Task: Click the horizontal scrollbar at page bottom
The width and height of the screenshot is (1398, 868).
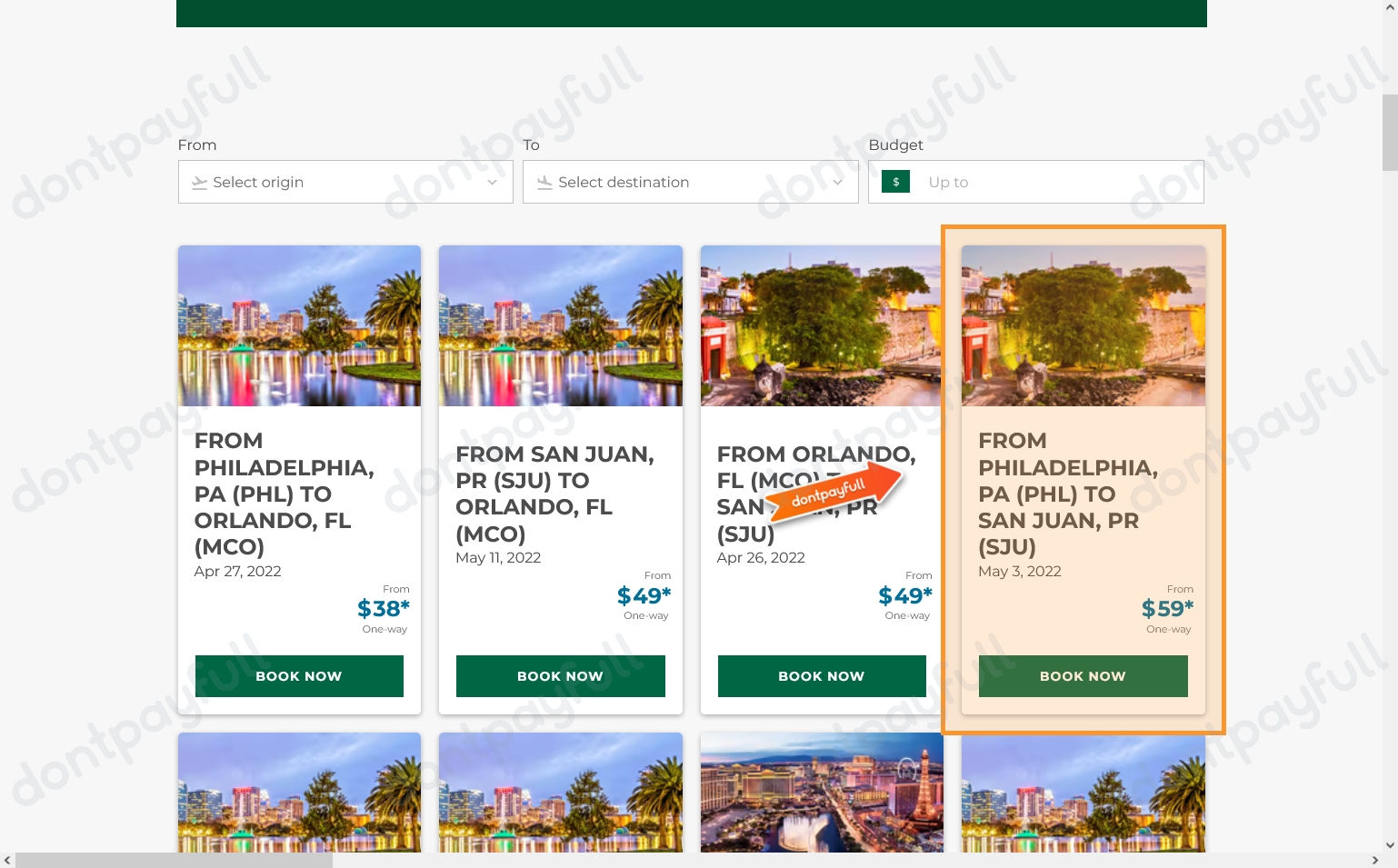Action: pos(173,860)
